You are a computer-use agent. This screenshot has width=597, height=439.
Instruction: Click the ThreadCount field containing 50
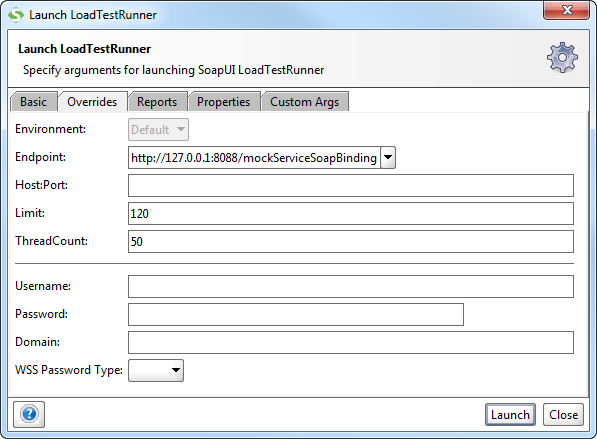(x=351, y=241)
